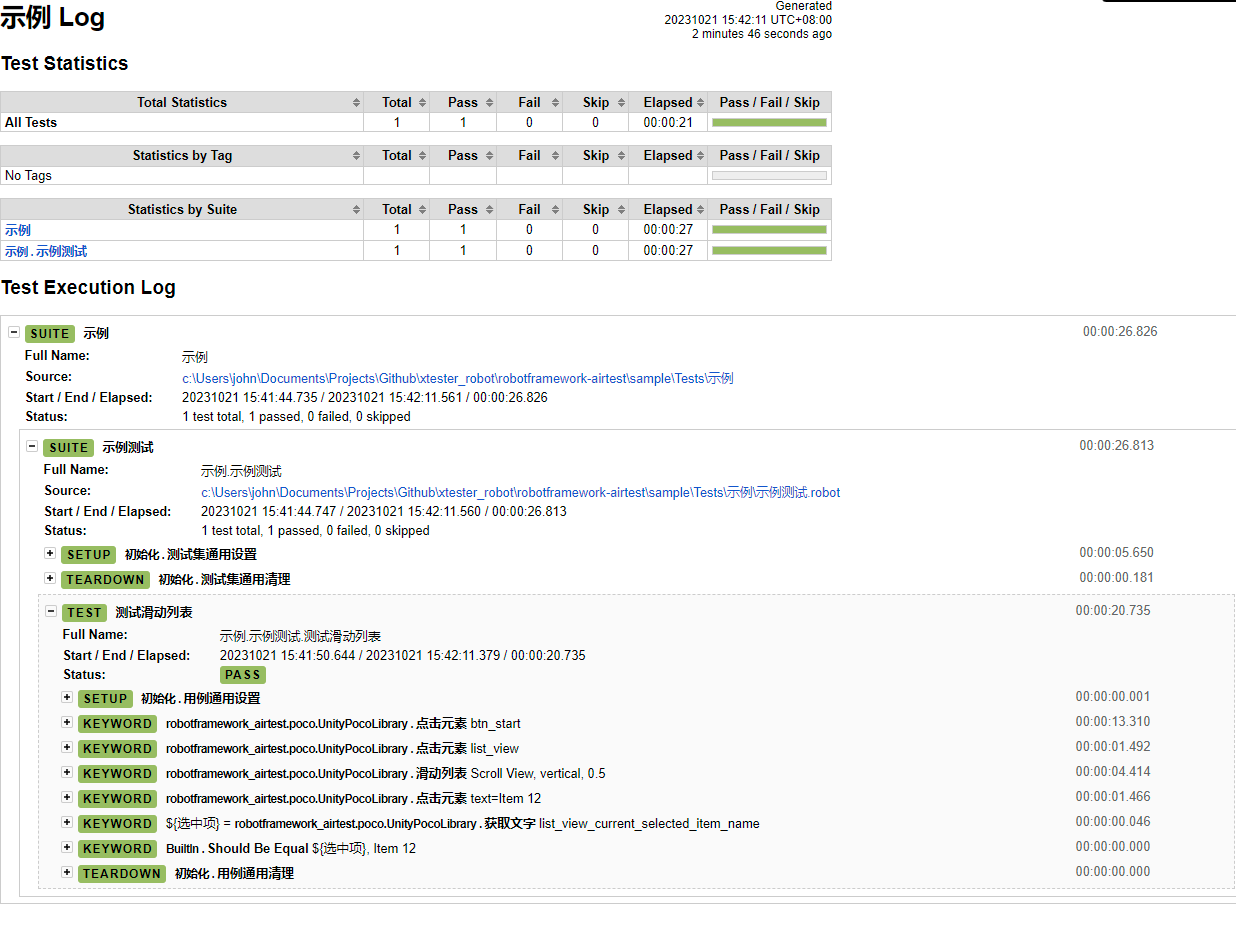Image resolution: width=1236 pixels, height=936 pixels.
Task: Sort Statistics by Suite name column
Action: (x=182, y=209)
